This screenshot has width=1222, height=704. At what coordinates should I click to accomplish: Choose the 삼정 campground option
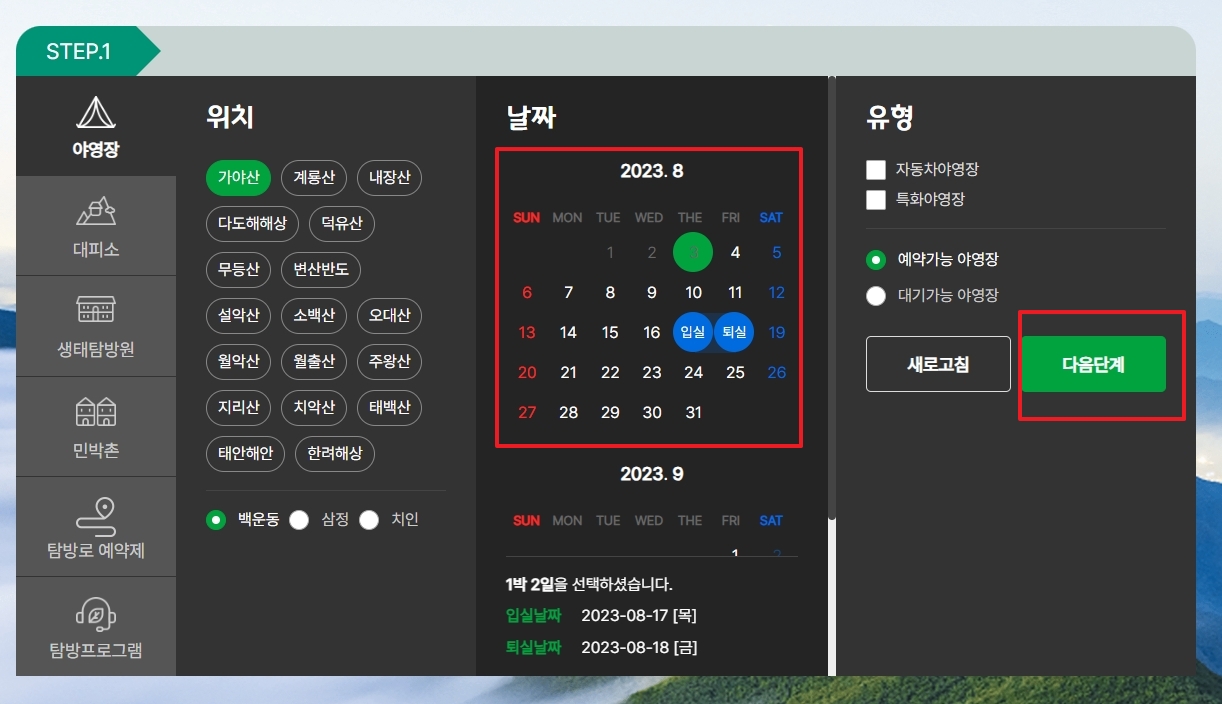[x=297, y=519]
